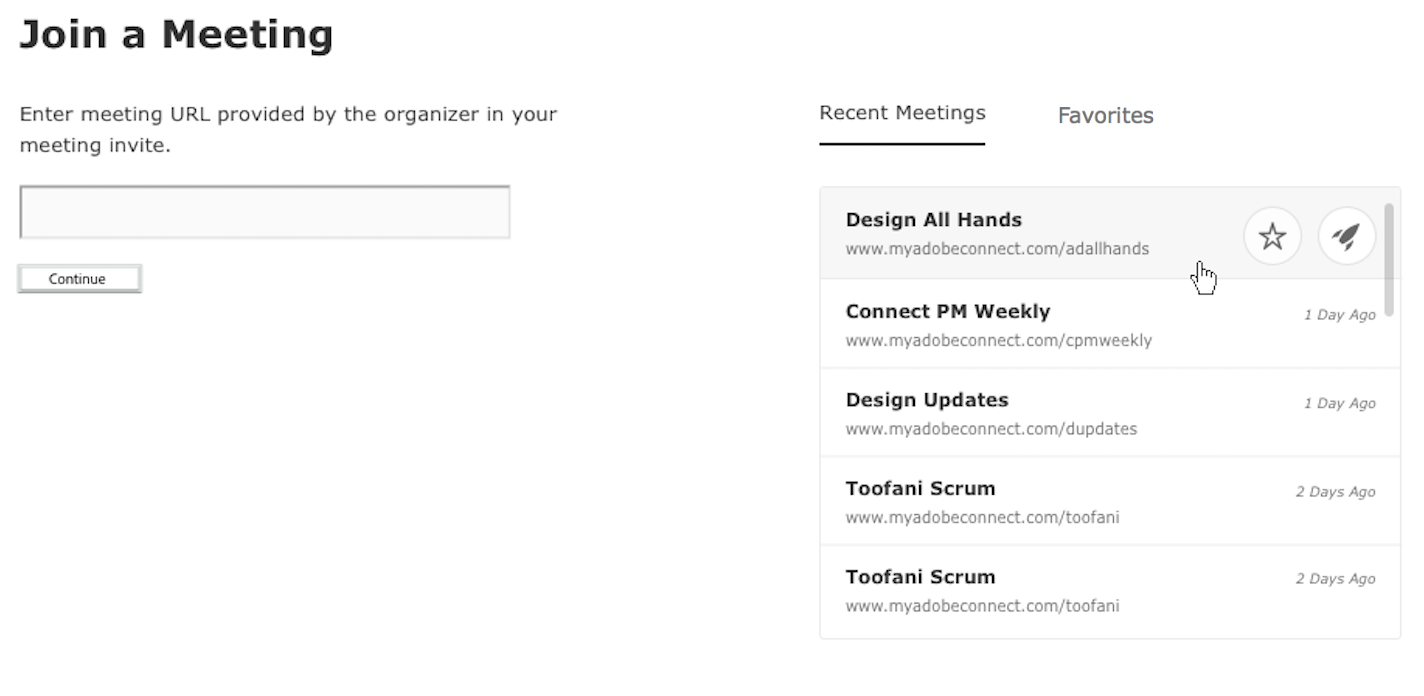1424x696 pixels.
Task: Click the Continue button
Action: pos(79,278)
